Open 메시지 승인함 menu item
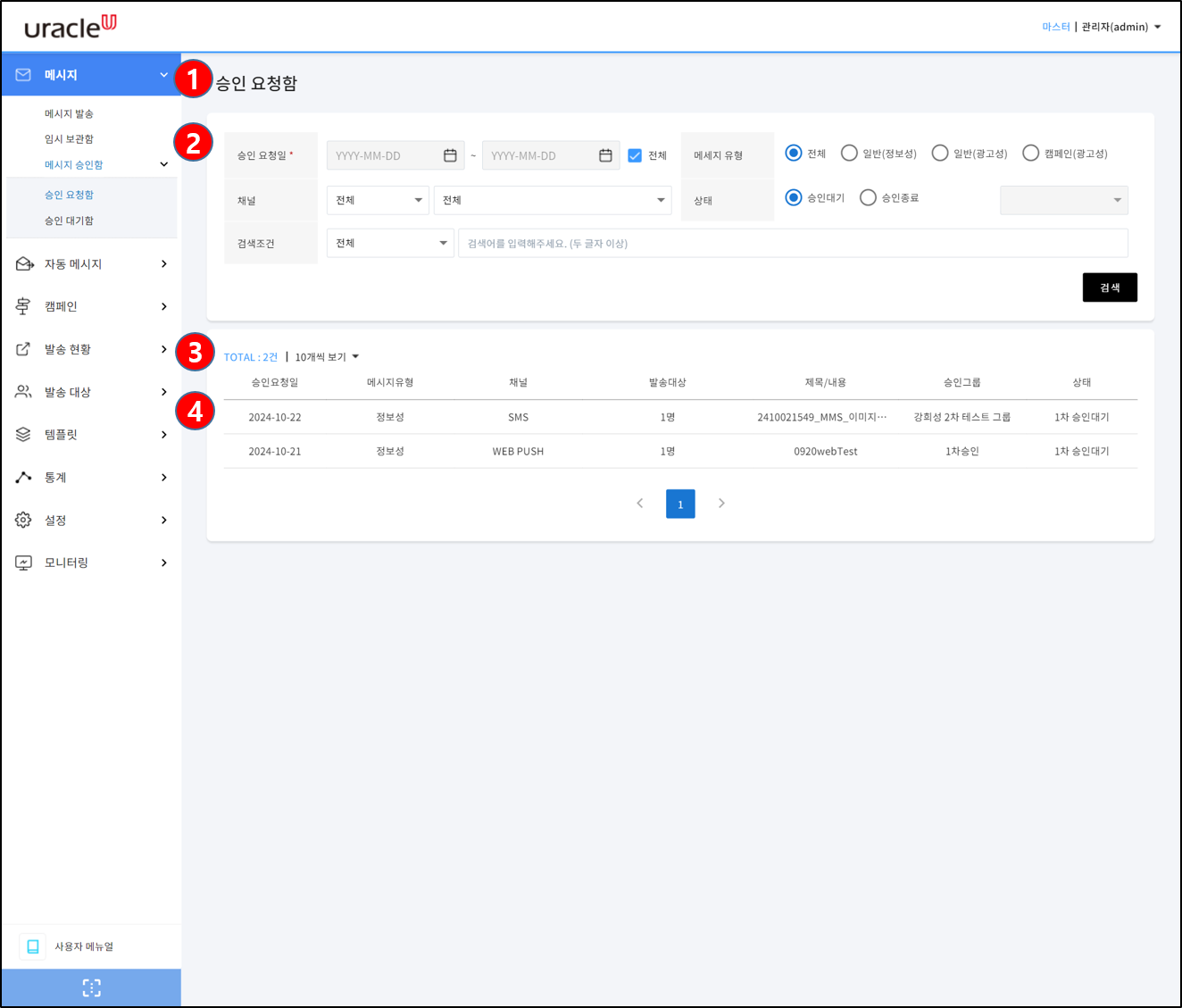This screenshot has width=1182, height=1008. point(74,164)
